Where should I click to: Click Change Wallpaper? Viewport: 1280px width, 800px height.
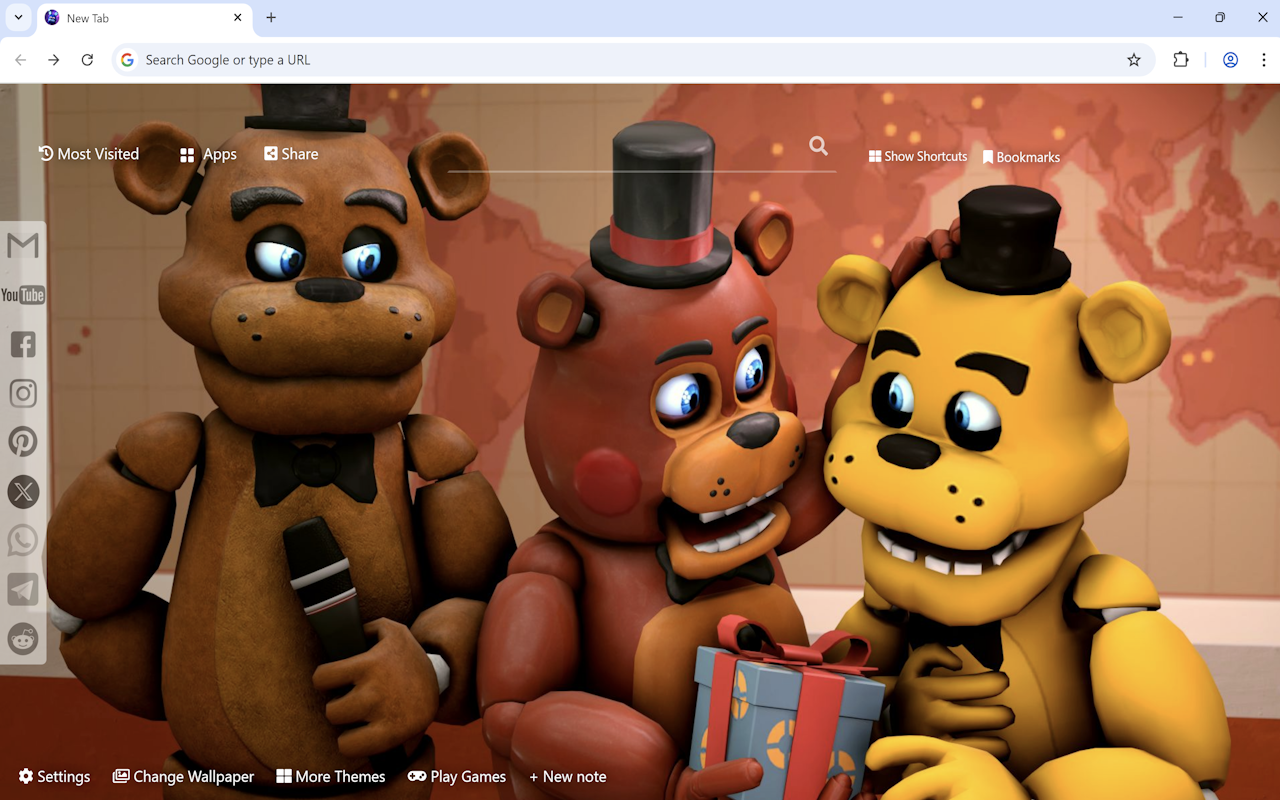[183, 776]
